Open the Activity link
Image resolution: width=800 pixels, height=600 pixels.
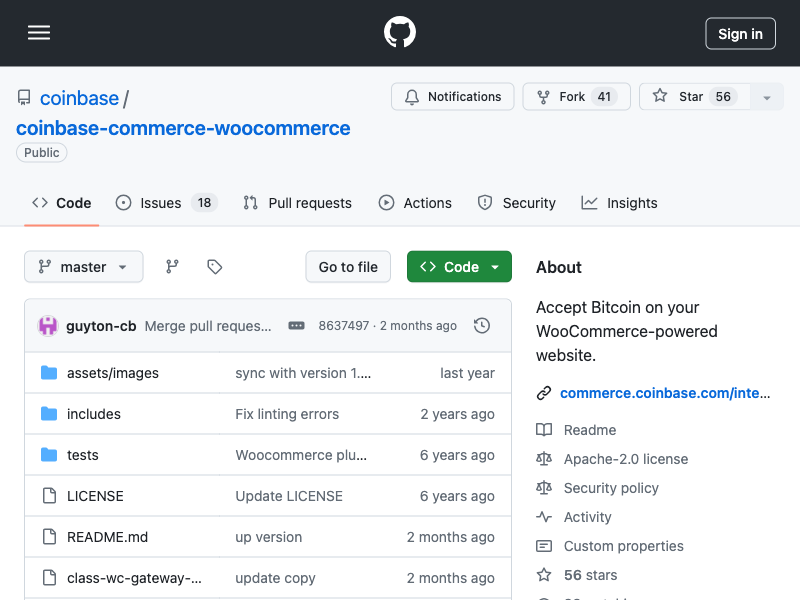click(587, 517)
